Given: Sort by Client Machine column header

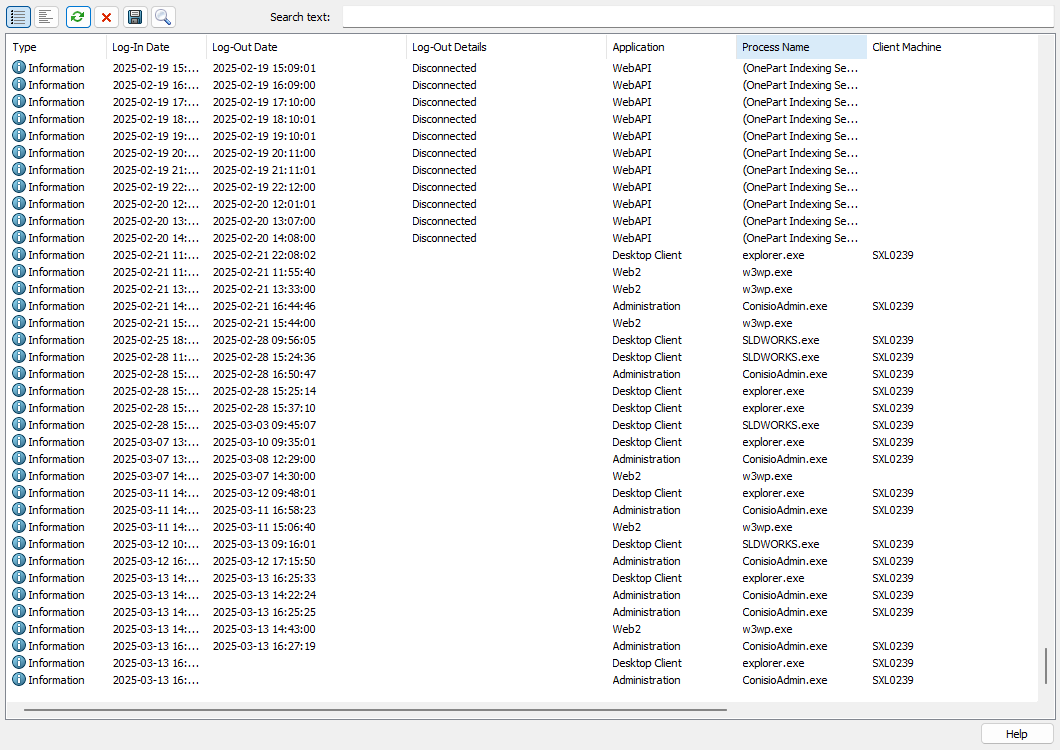Looking at the screenshot, I should click(x=952, y=47).
